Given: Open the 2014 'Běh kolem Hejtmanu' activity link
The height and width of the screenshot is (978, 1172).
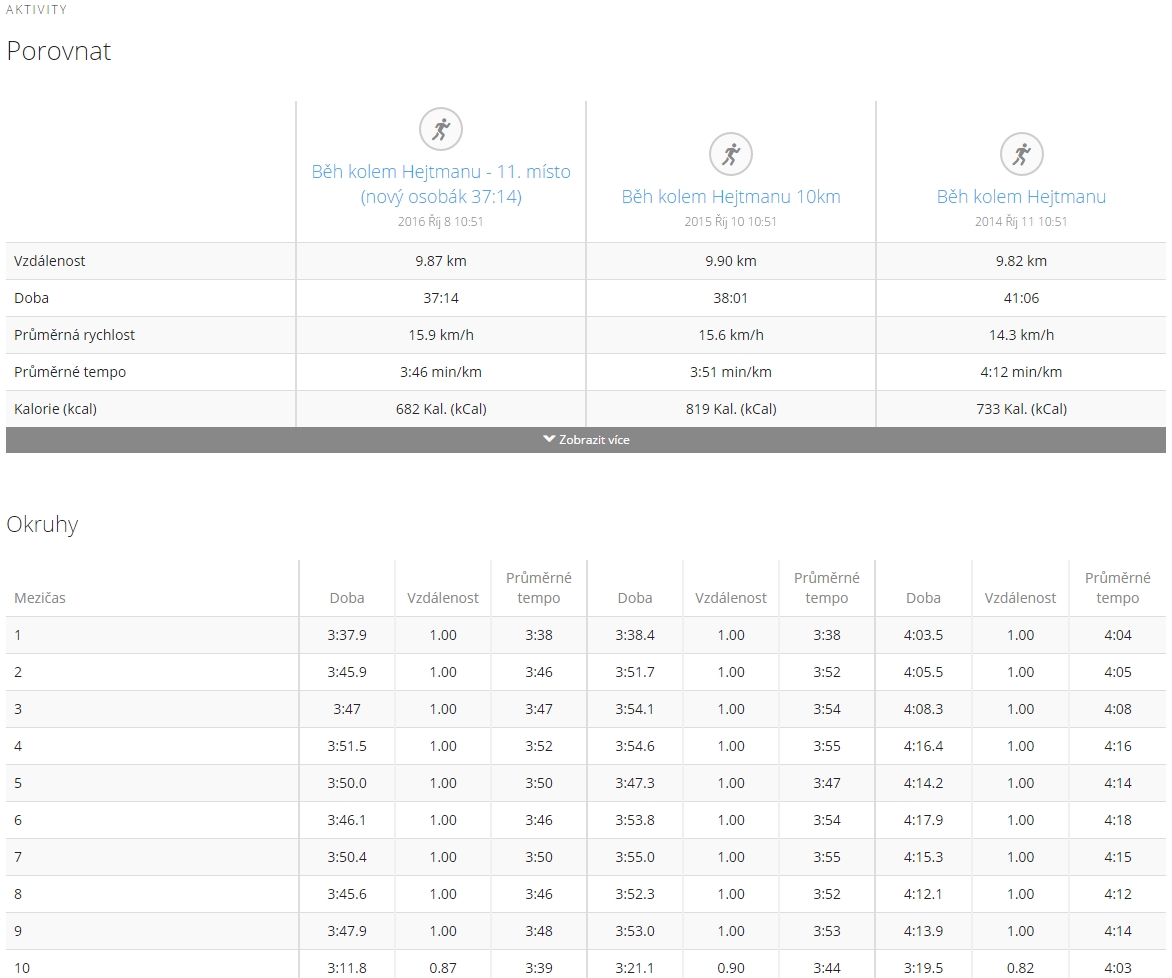Looking at the screenshot, I should (x=1021, y=197).
